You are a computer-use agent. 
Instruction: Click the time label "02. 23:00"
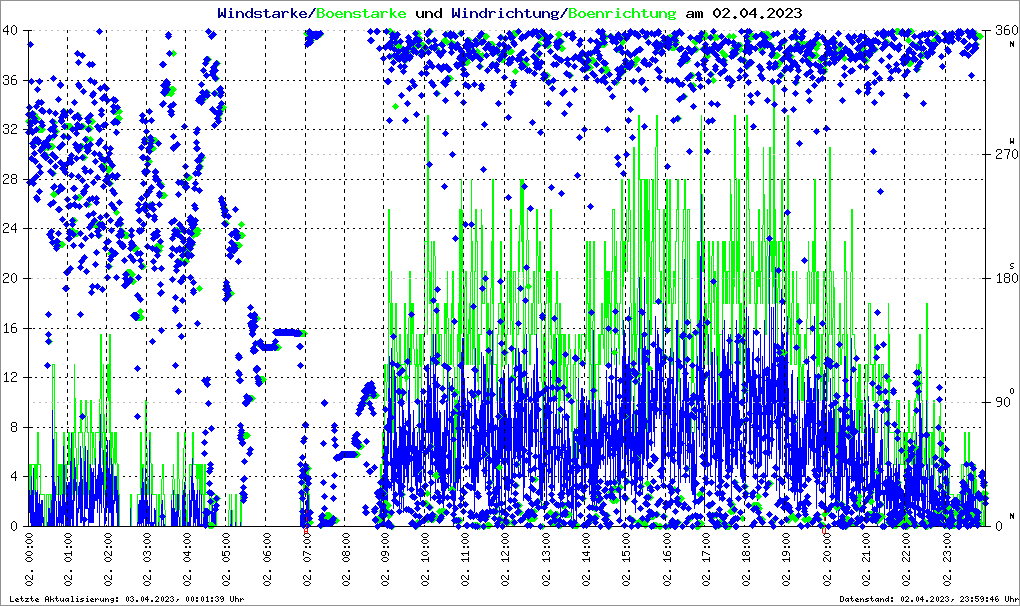click(946, 559)
